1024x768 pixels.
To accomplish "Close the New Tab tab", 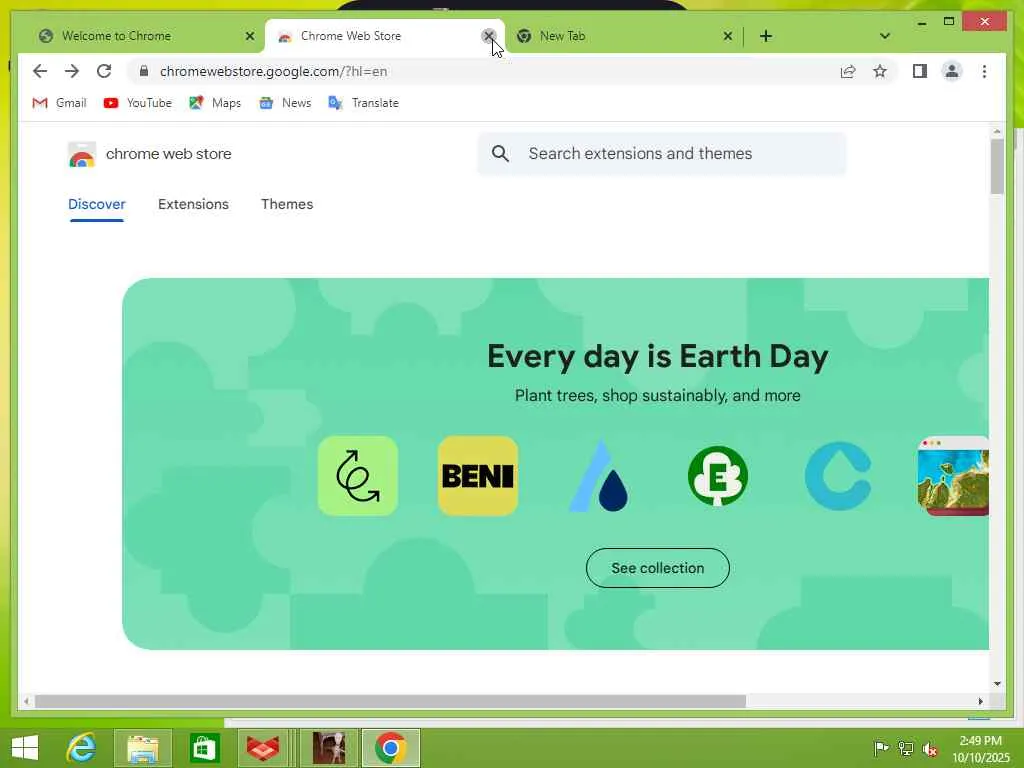I will (728, 36).
